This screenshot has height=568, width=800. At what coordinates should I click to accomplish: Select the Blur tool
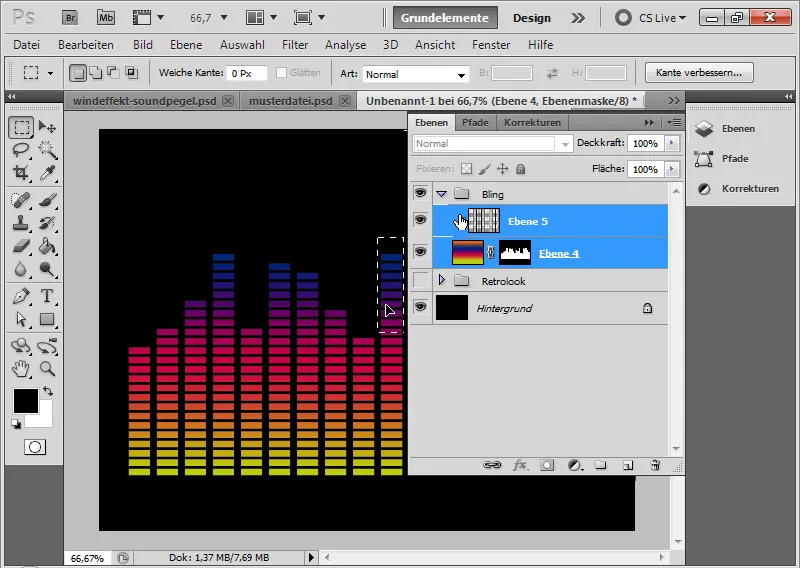click(x=21, y=269)
